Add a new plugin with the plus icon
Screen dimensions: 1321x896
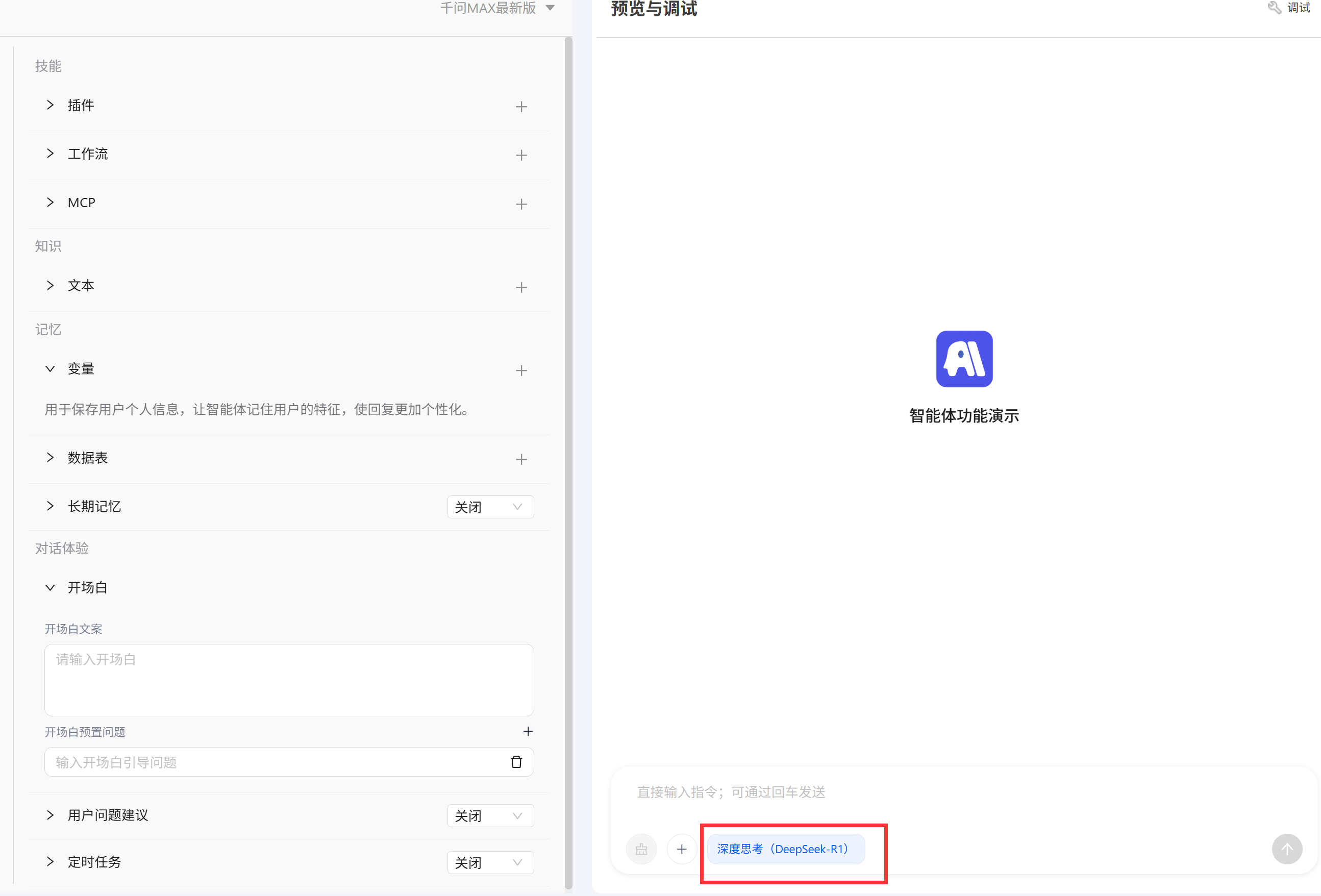521,107
